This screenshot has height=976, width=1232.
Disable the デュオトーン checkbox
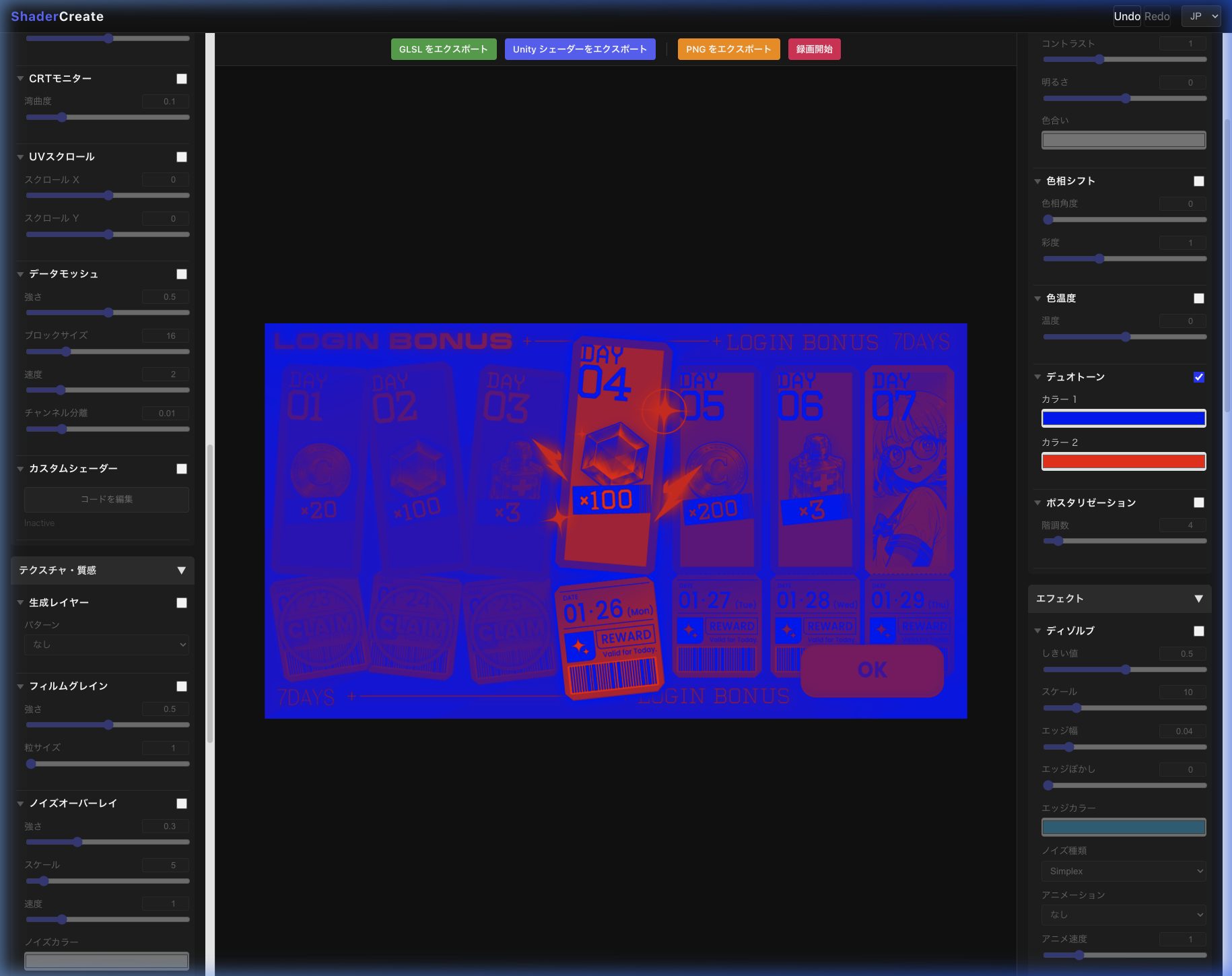pos(1198,377)
